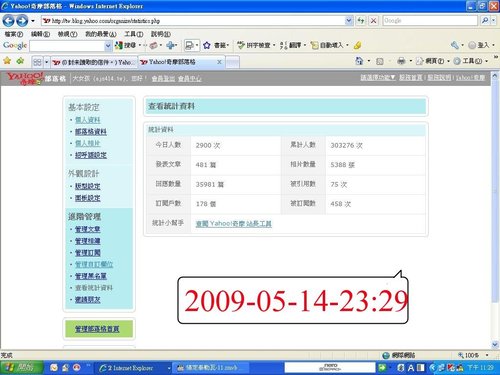This screenshot has height=375, width=500.
Task: Click the yellow highlighter icon in Google Toolbar
Action: [x=357, y=45]
